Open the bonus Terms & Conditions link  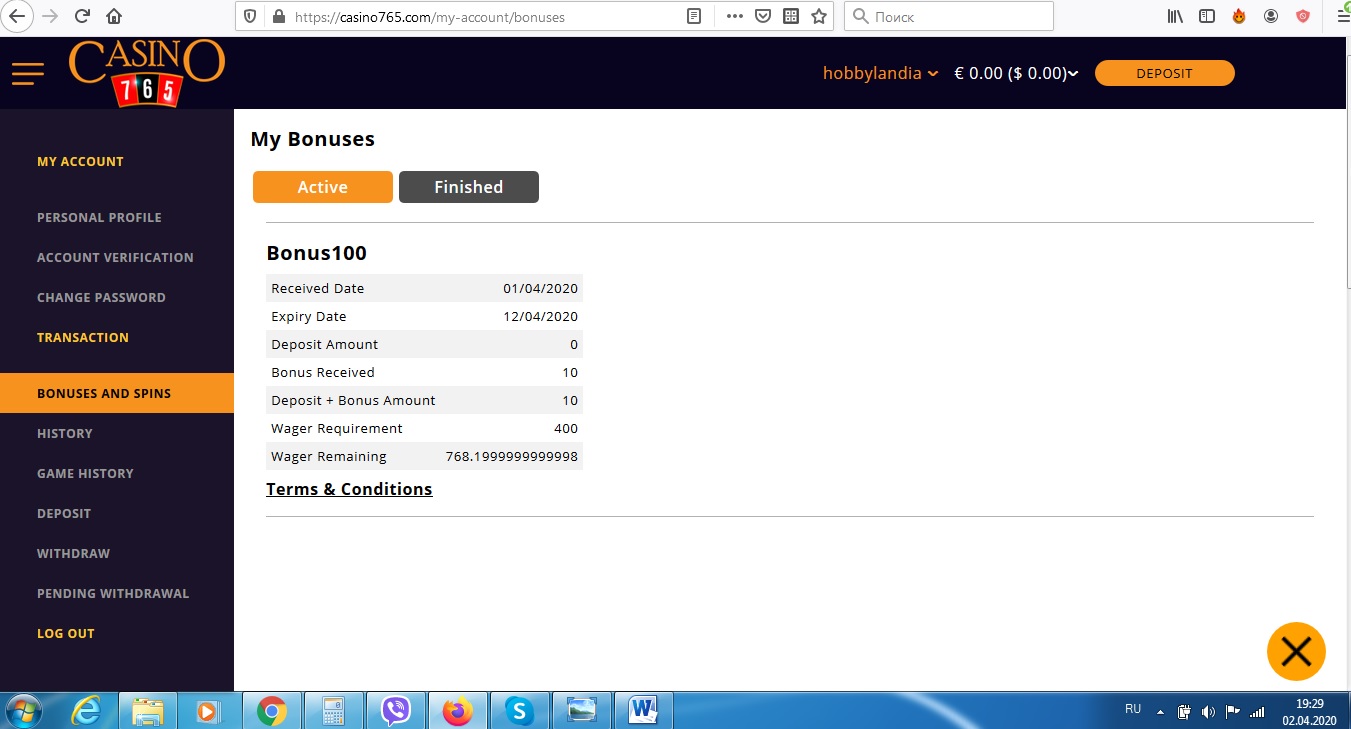click(x=349, y=489)
